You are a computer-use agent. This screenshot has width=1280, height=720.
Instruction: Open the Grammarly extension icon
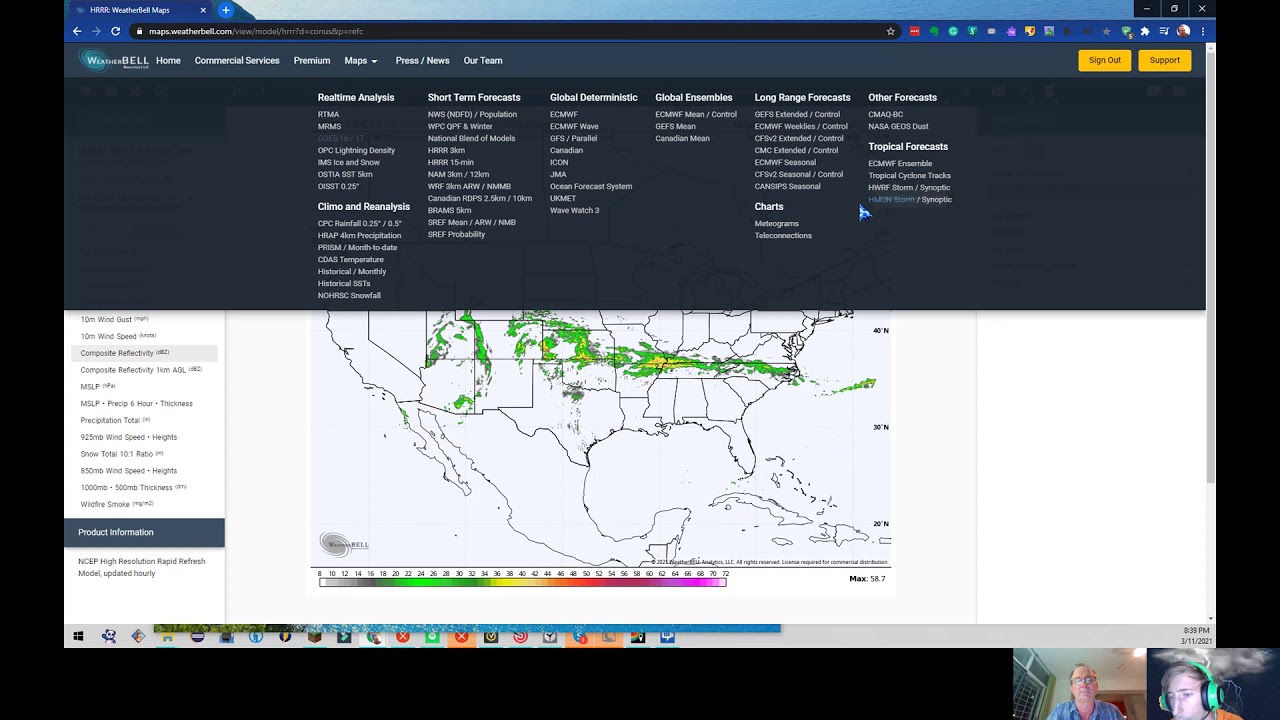[953, 31]
